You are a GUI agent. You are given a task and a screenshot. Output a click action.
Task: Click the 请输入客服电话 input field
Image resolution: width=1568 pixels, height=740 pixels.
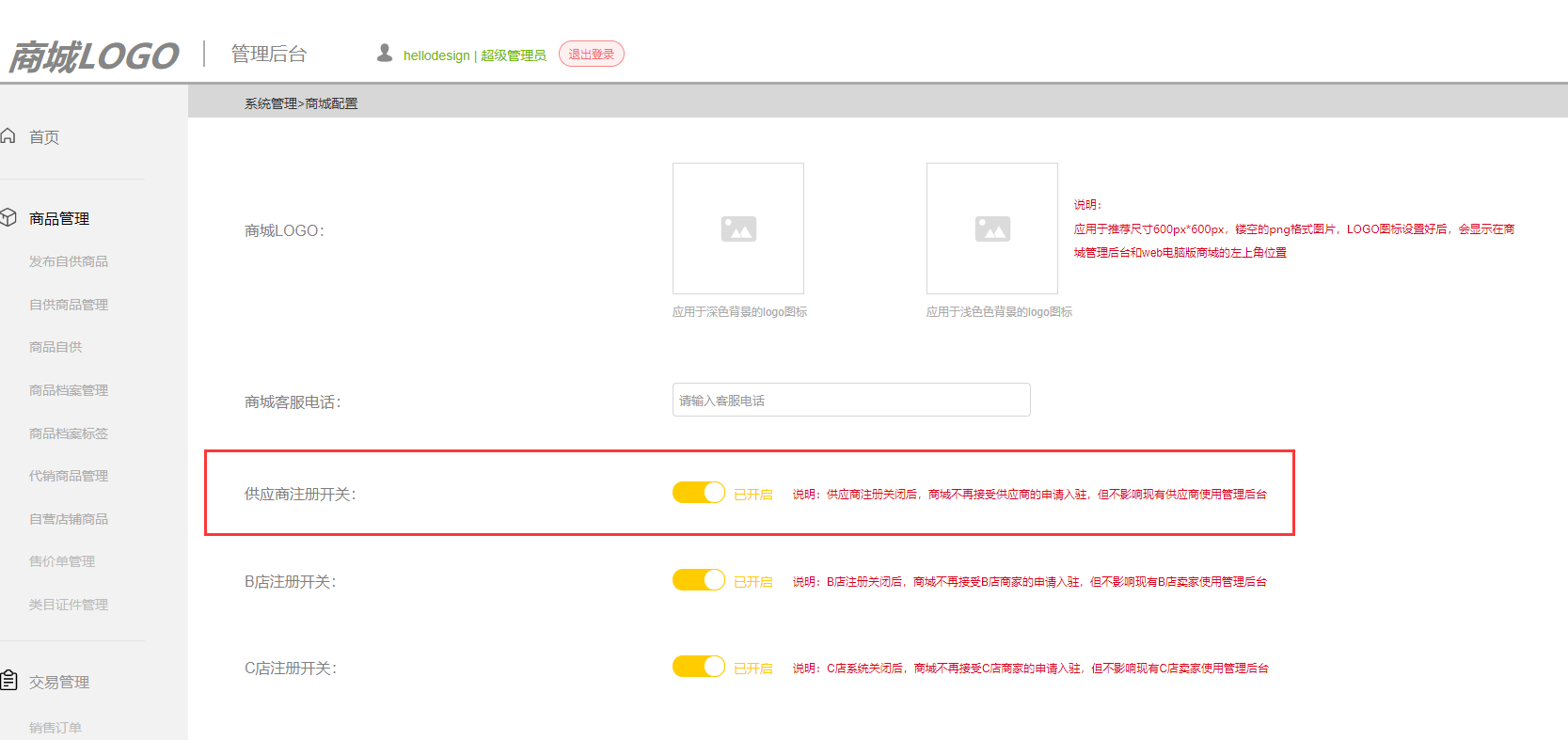point(851,400)
